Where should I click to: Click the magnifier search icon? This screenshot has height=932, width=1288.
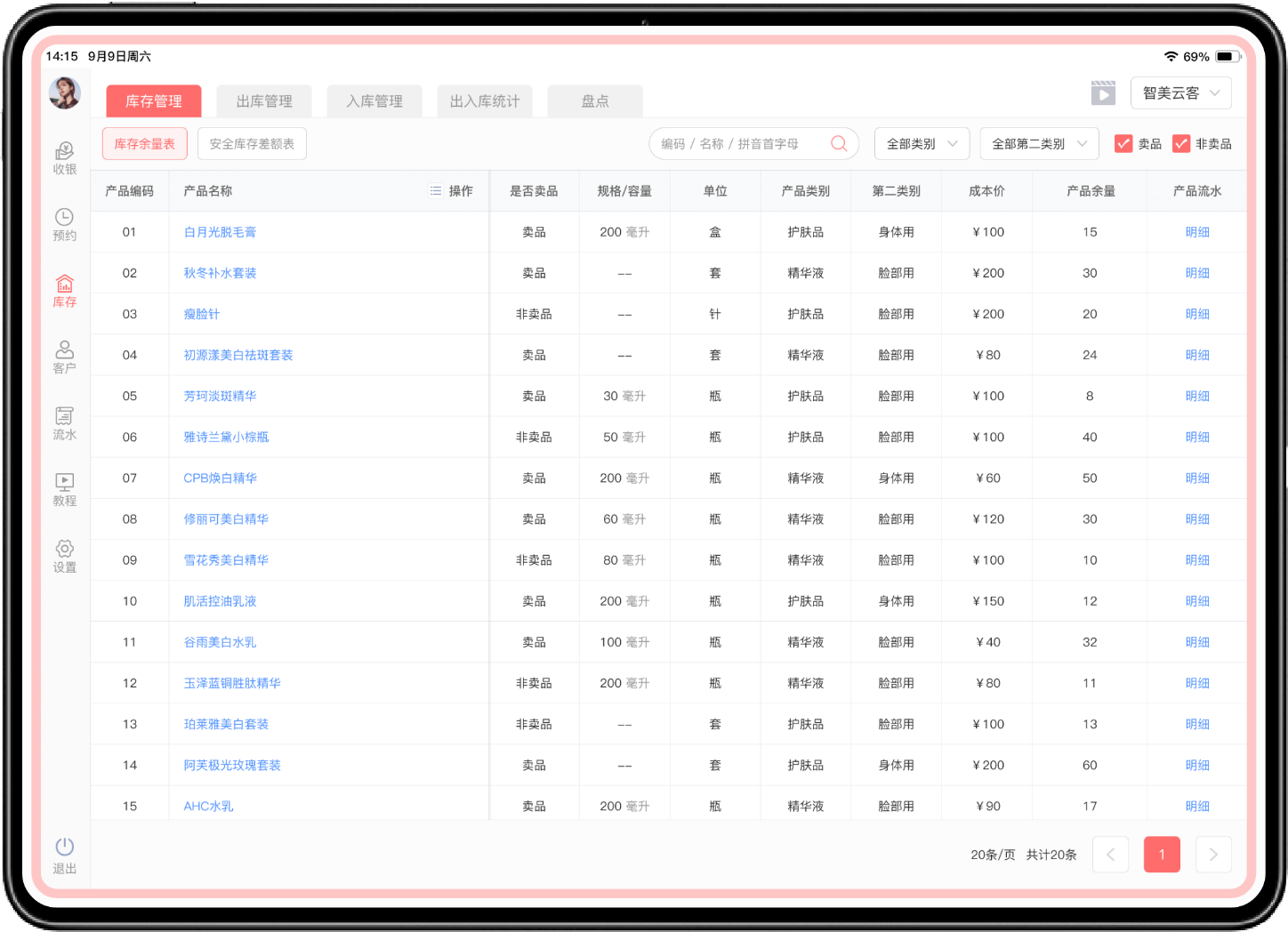tap(838, 143)
